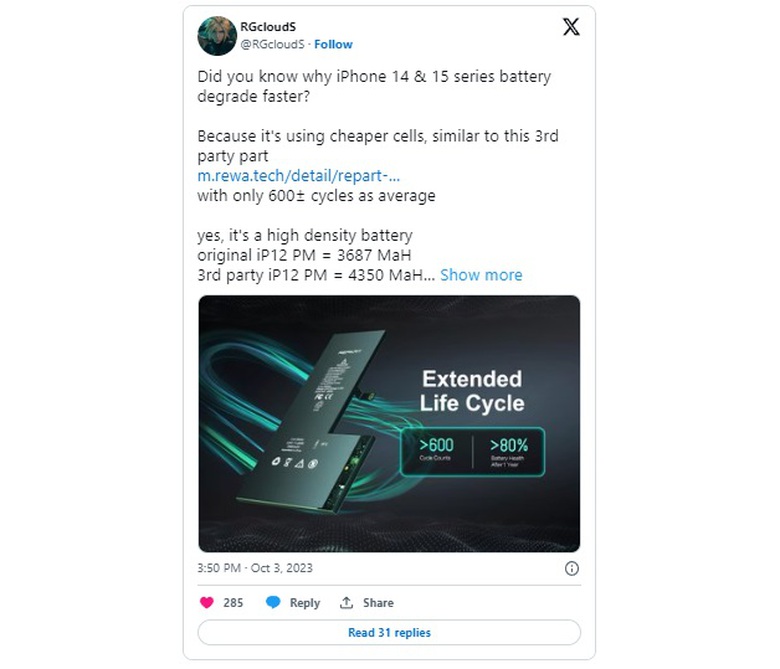Open the Extended Life Cycle battery image
The image size is (780, 669).
(x=389, y=424)
